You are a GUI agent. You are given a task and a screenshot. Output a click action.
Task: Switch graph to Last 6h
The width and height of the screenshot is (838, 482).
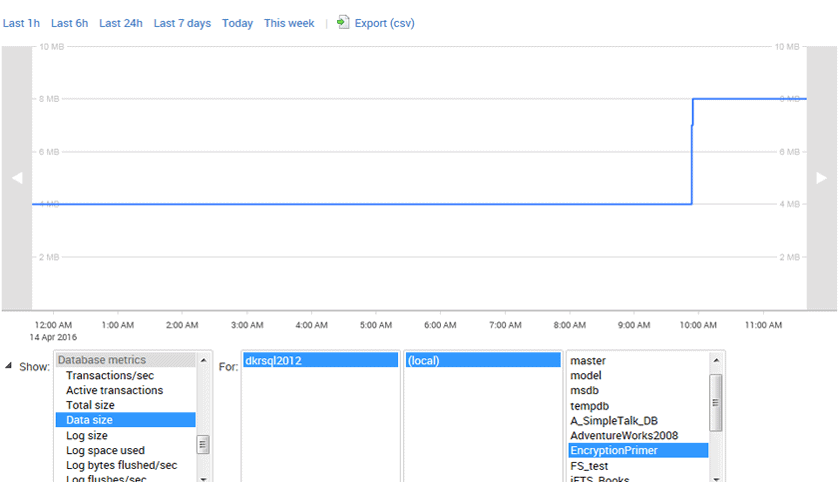tap(69, 23)
